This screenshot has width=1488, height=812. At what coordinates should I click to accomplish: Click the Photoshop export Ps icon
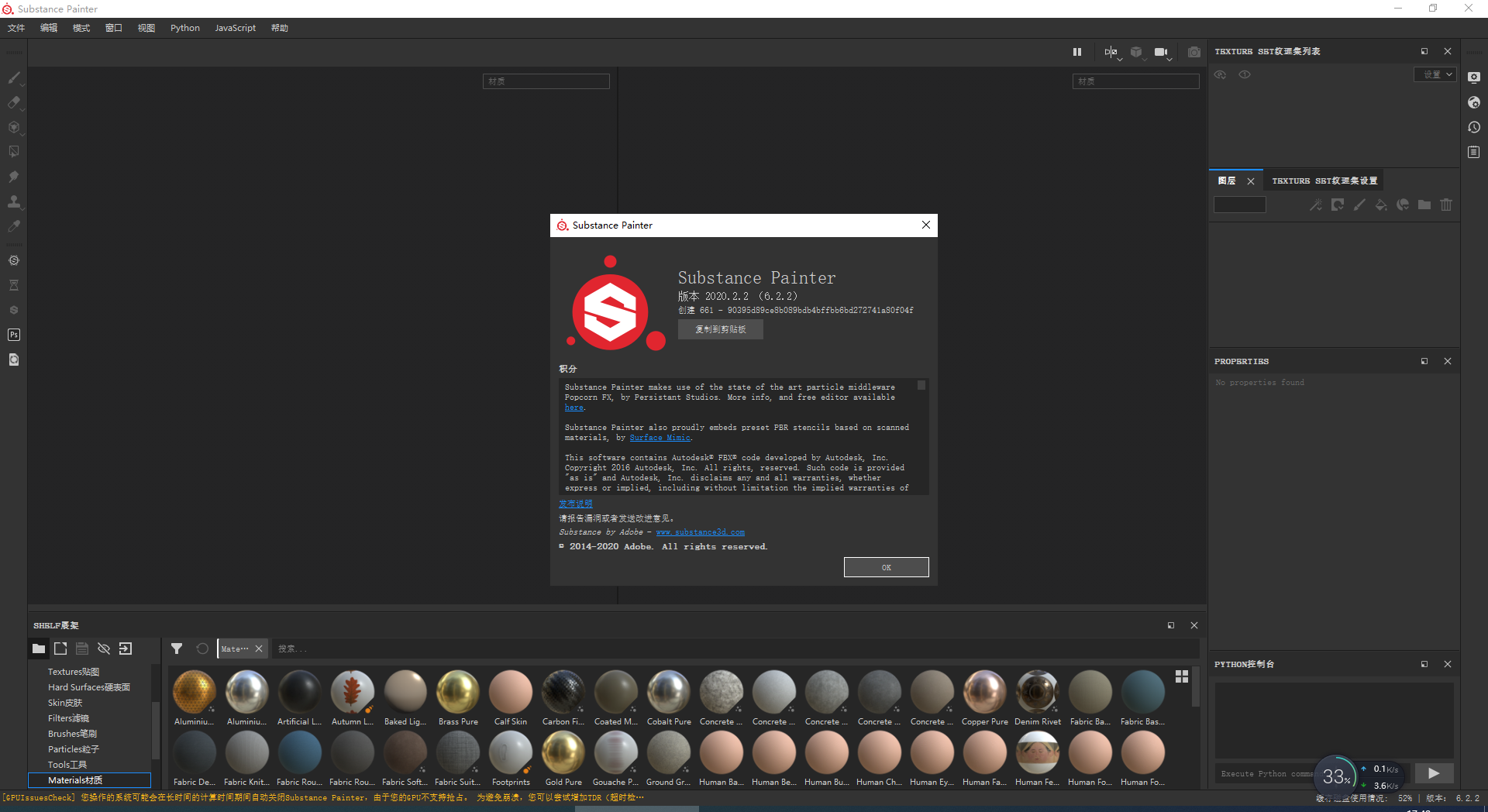pyautogui.click(x=13, y=335)
